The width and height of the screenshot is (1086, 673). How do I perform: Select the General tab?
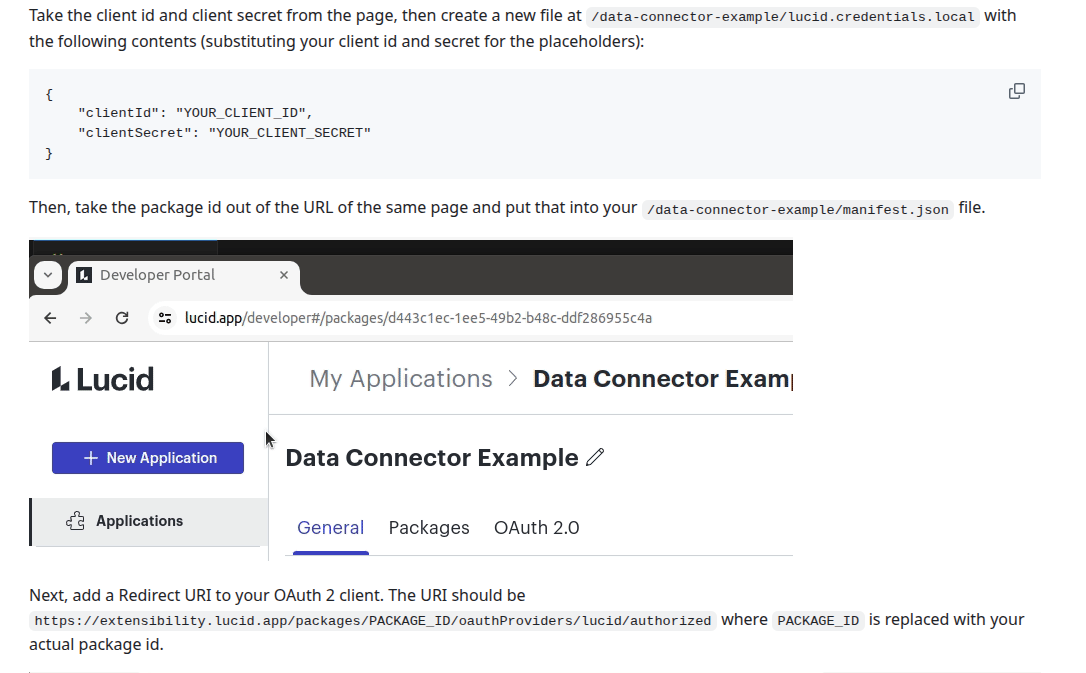tap(330, 528)
